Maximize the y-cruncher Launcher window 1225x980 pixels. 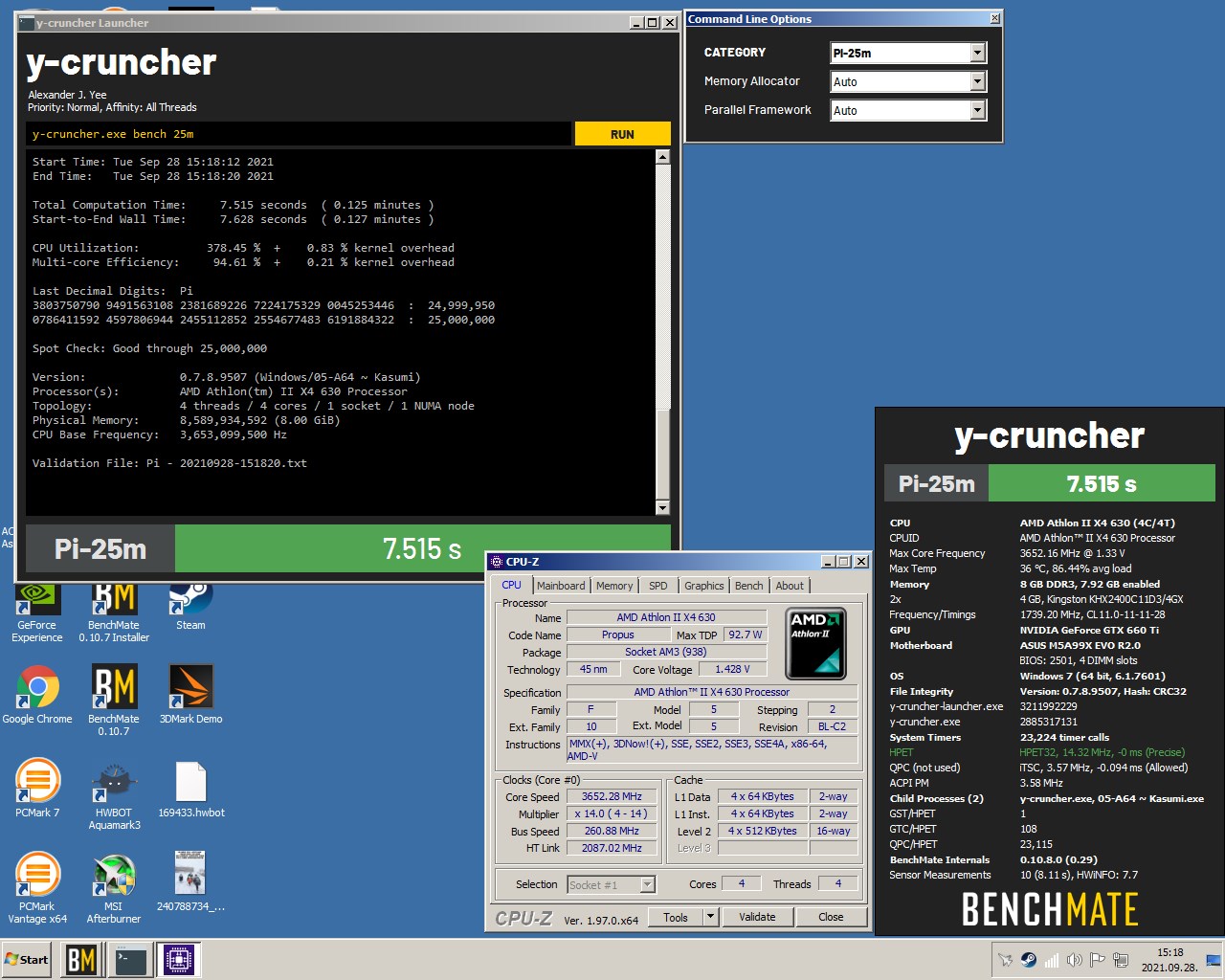[x=654, y=22]
